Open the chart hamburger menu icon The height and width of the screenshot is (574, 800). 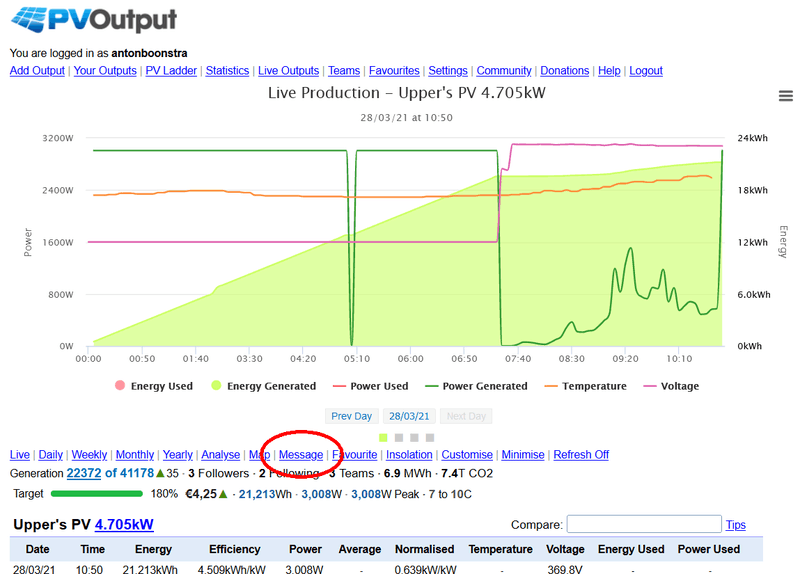tap(785, 95)
